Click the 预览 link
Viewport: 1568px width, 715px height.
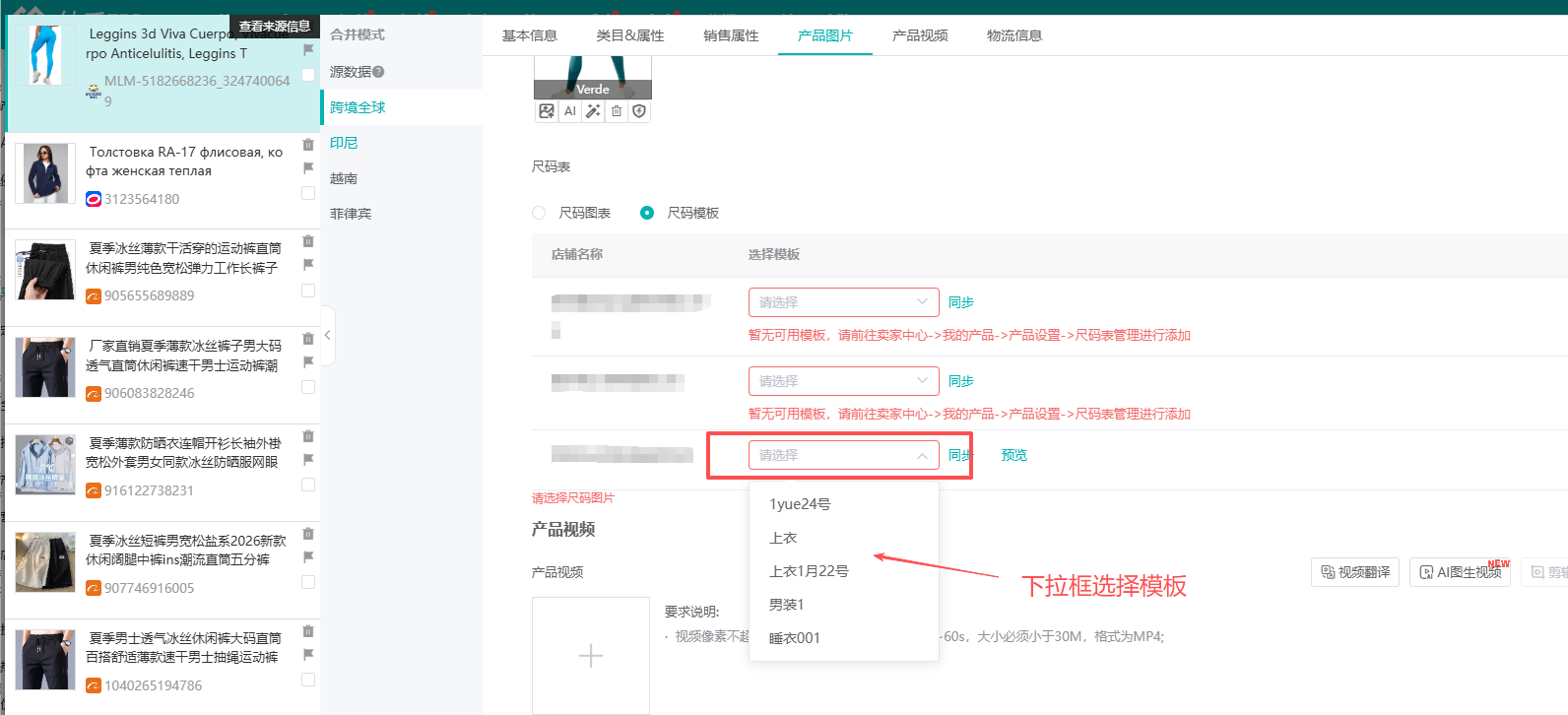pyautogui.click(x=1014, y=455)
